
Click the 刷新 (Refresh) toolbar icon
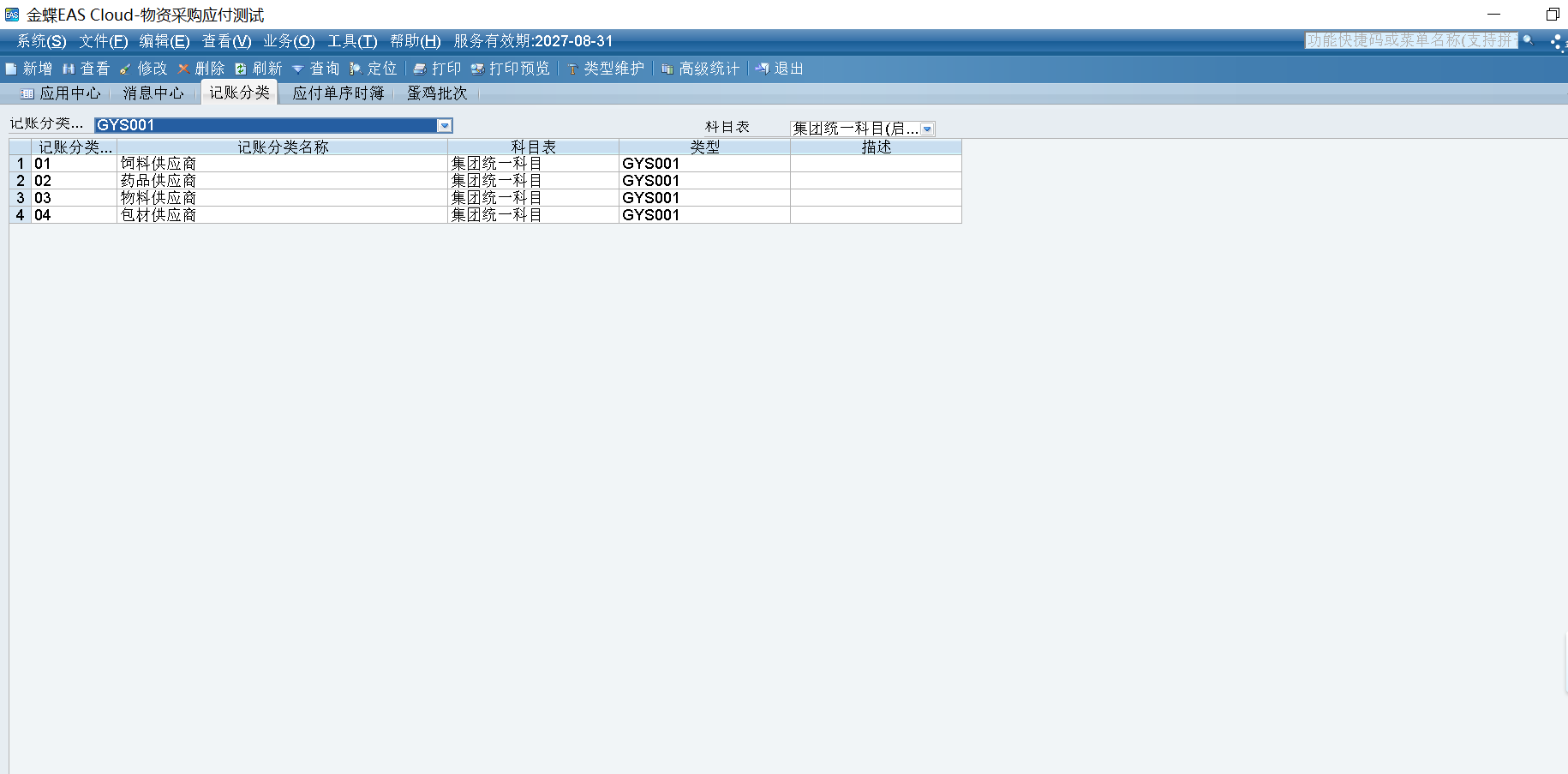pos(258,69)
